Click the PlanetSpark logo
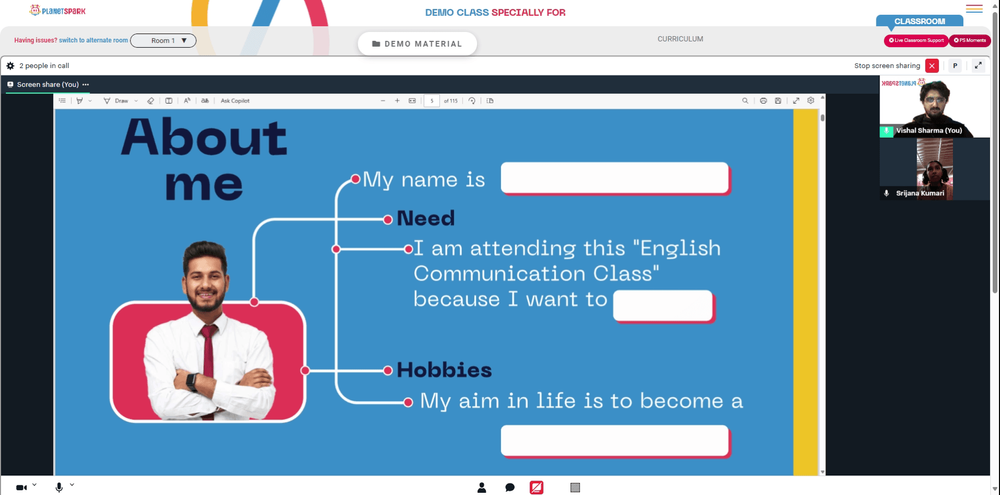 pyautogui.click(x=57, y=11)
